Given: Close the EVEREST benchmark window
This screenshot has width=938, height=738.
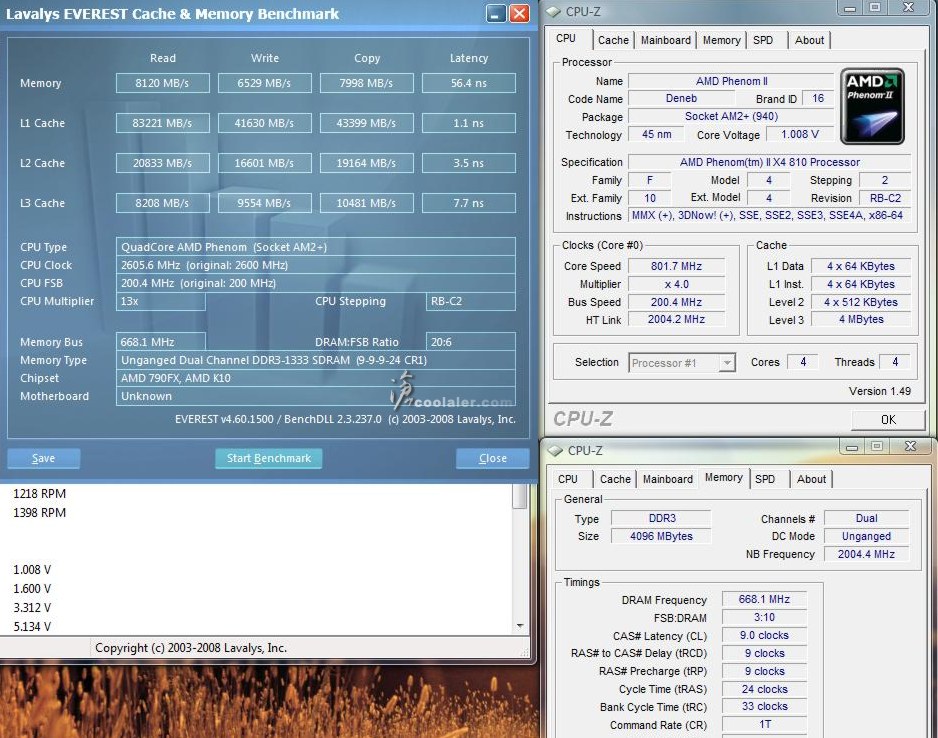Looking at the screenshot, I should tap(519, 13).
